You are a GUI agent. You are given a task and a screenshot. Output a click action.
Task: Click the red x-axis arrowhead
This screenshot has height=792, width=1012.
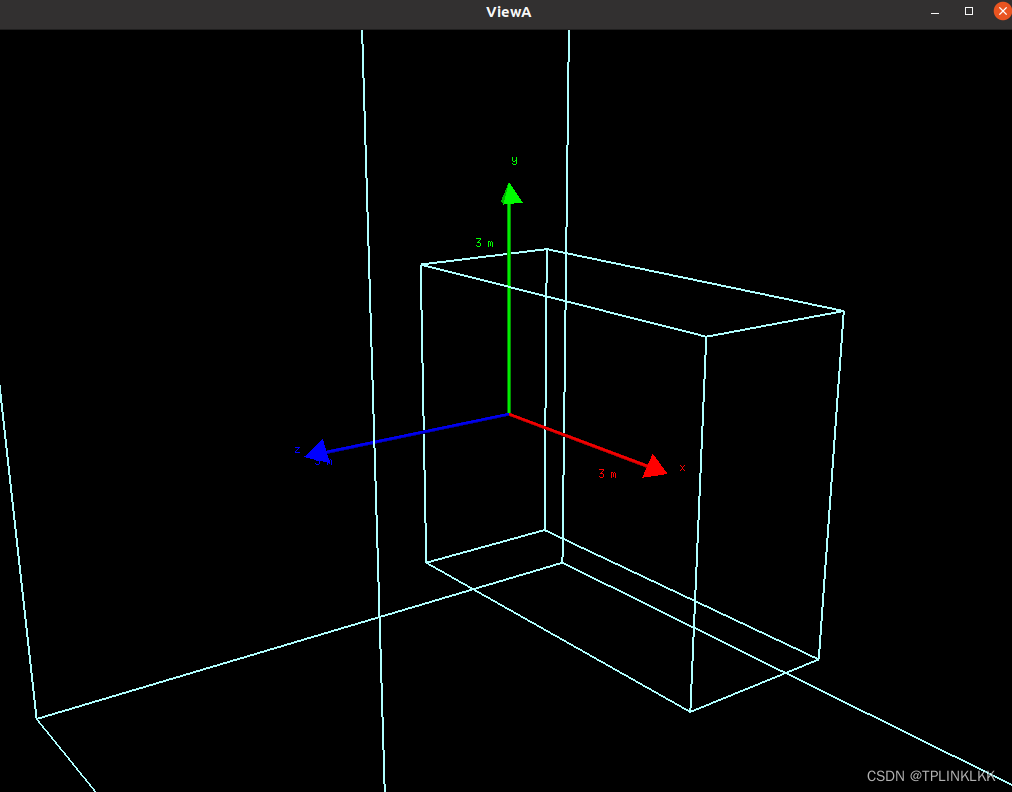(x=655, y=466)
